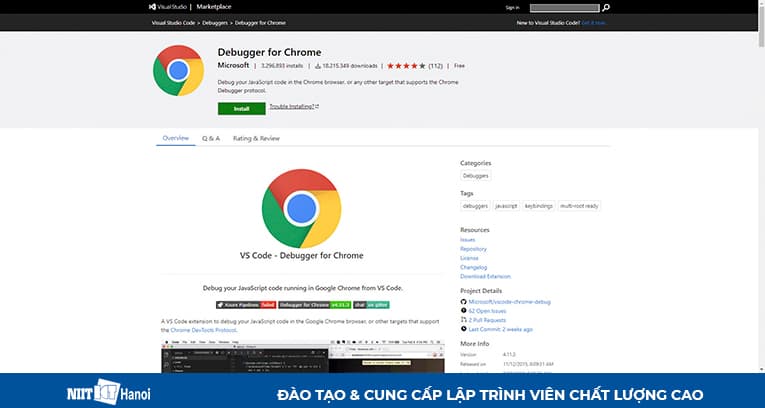The image size is (765, 408).
Task: Click the clock icon beside Last Commit
Action: point(463,329)
